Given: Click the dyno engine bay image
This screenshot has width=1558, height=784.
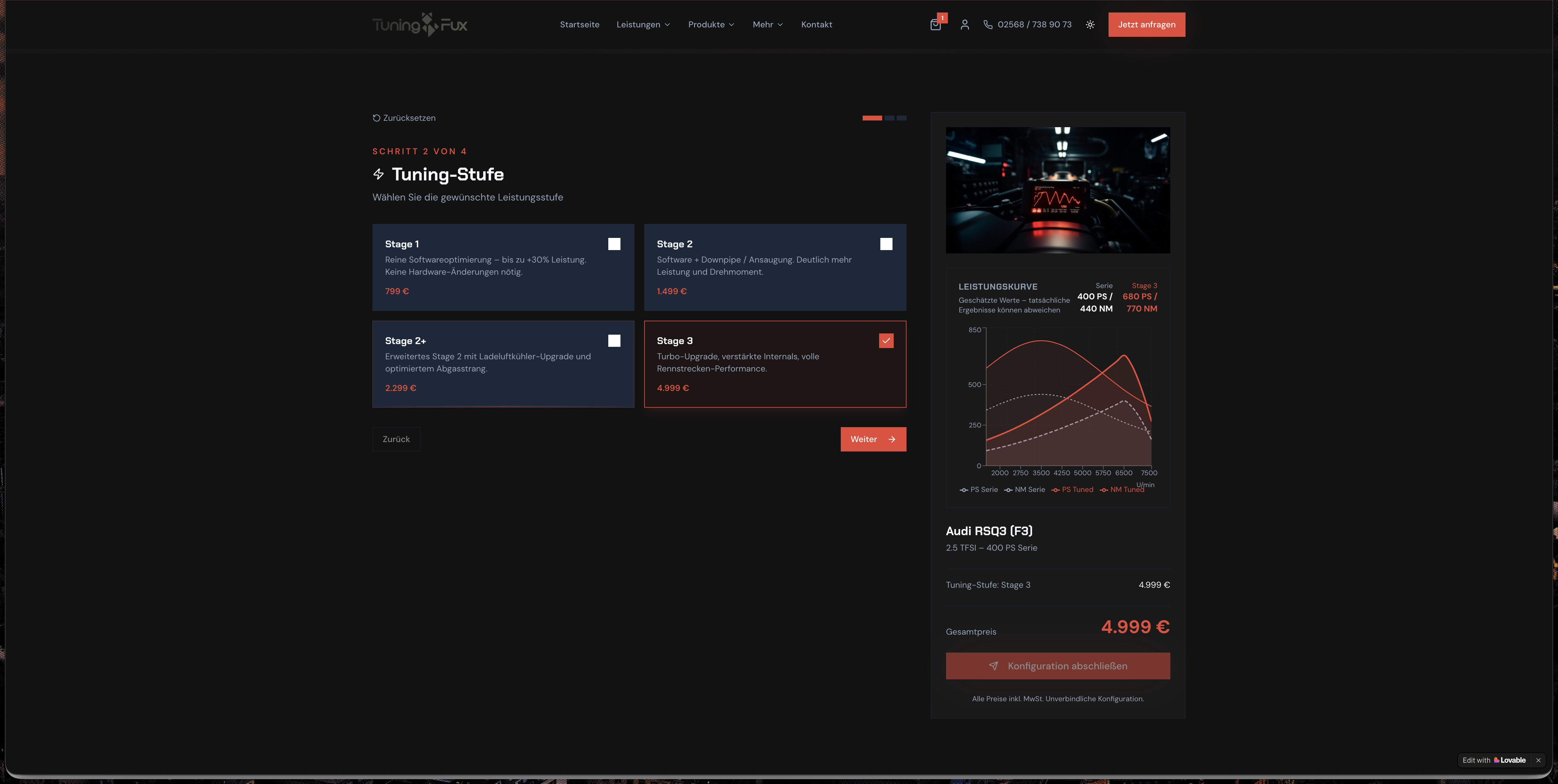Looking at the screenshot, I should 1058,190.
